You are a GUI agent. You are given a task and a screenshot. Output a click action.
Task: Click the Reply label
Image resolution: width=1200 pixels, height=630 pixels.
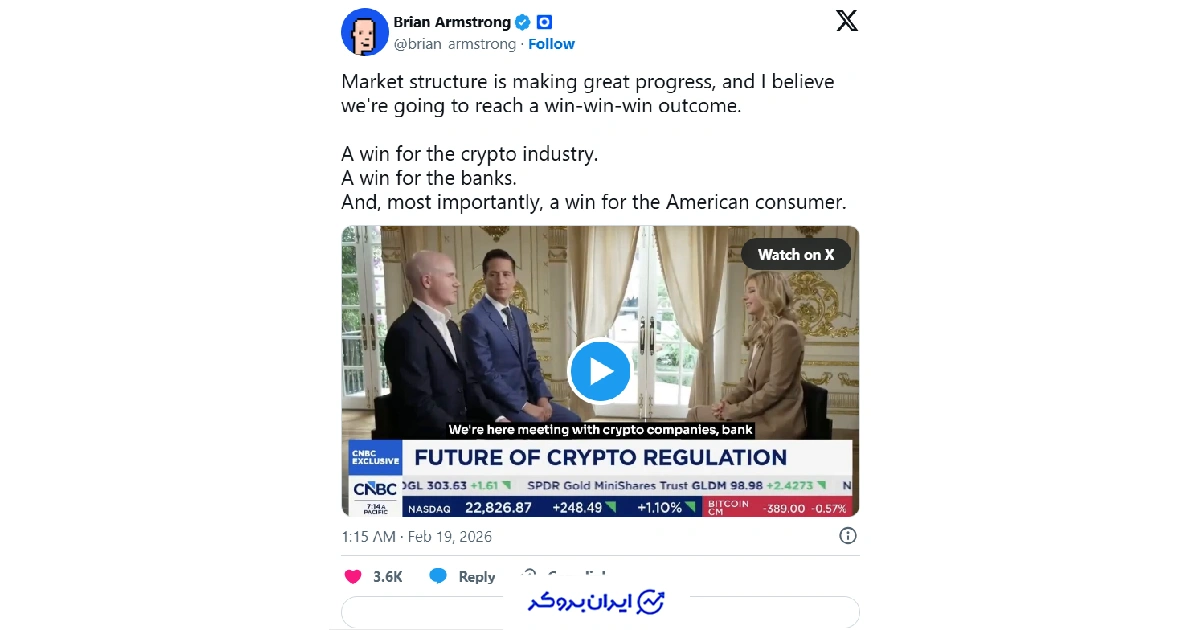[x=477, y=577]
